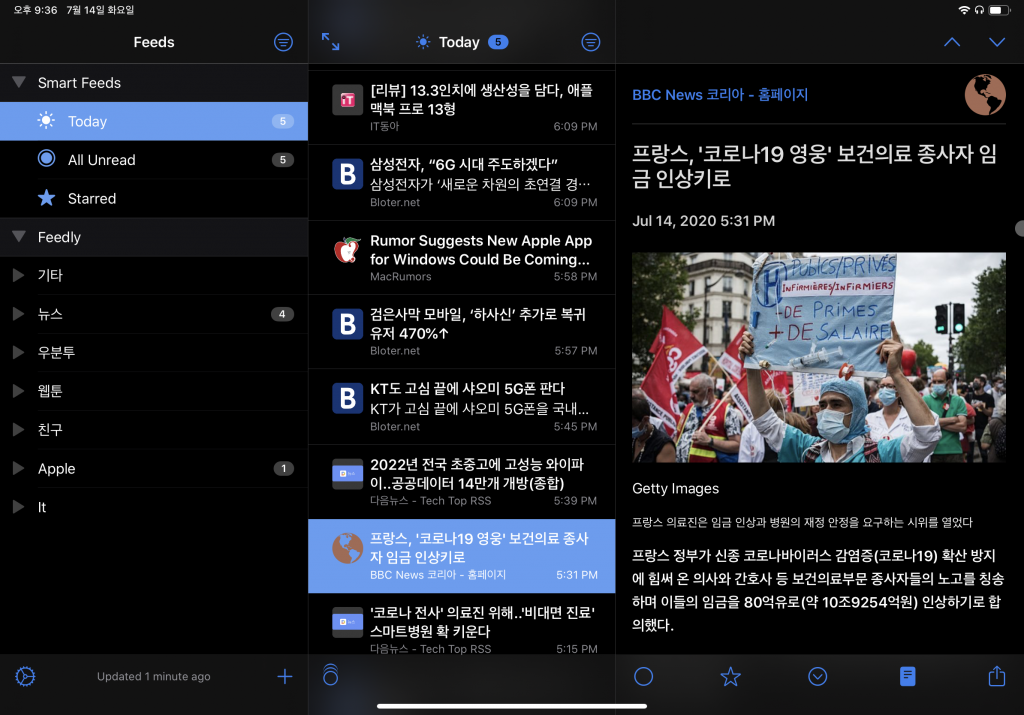Tap Updated 1 minute ago status text

pos(153,676)
